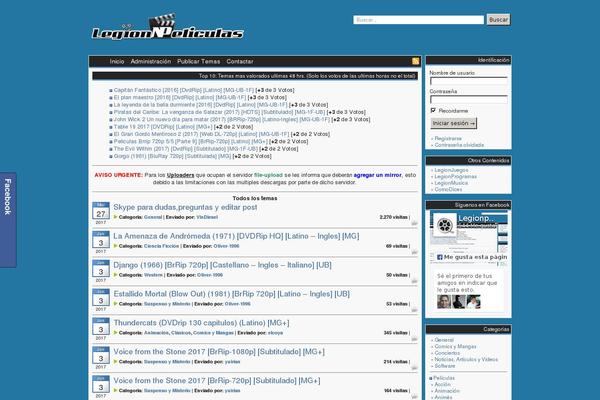
Task: Open the Publicar Temas menu item
Action: [x=199, y=61]
